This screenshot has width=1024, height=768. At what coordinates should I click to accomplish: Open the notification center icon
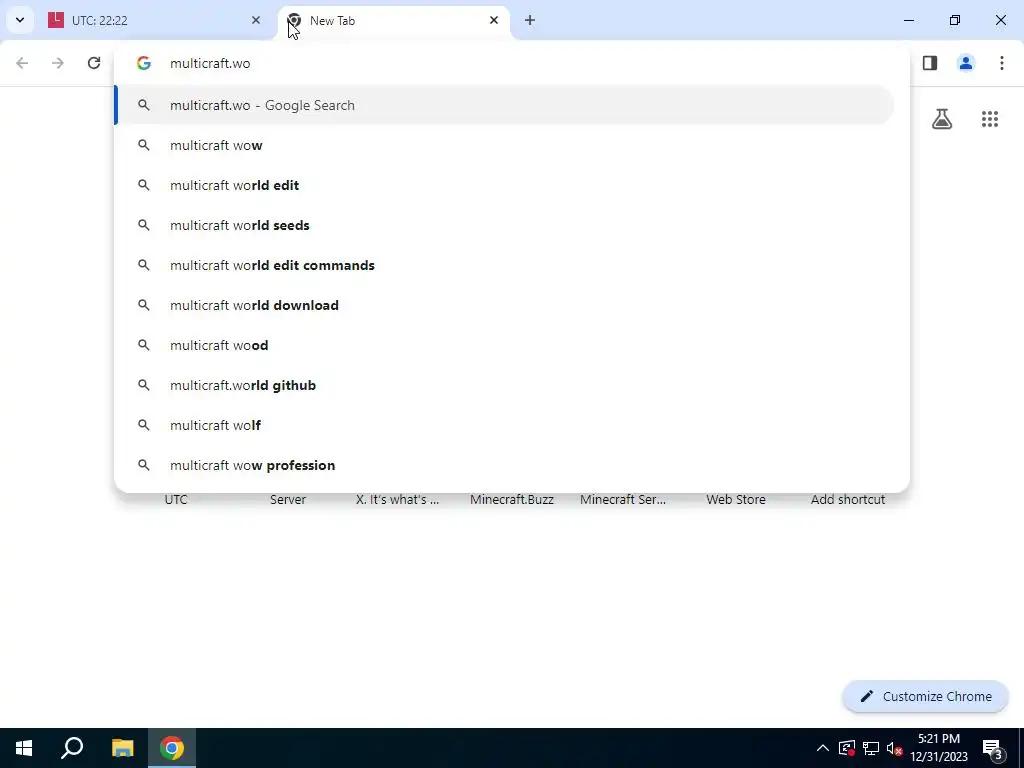(x=992, y=748)
